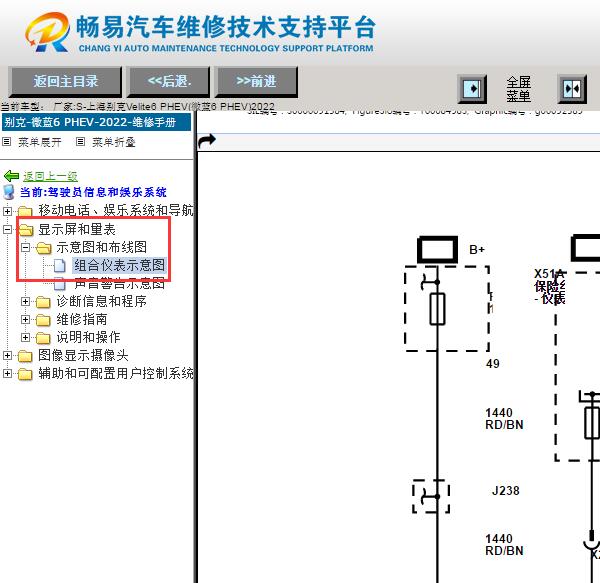Expand the 维修指南 node
The image size is (600, 583).
(25, 319)
